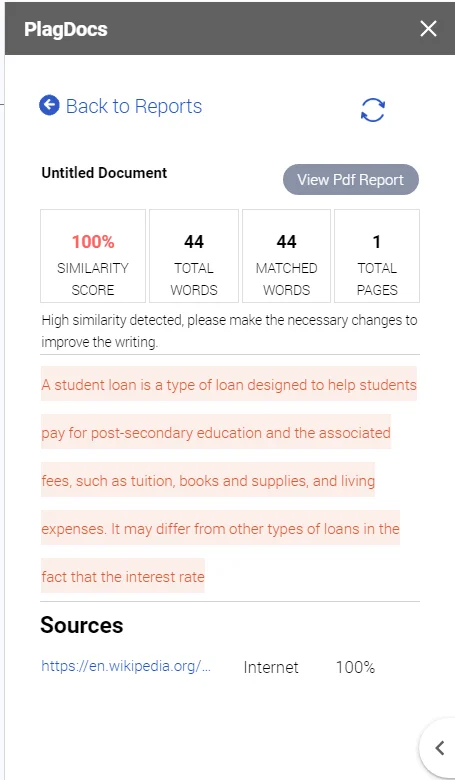Select the Total Pages box
The height and width of the screenshot is (780, 455).
point(377,256)
